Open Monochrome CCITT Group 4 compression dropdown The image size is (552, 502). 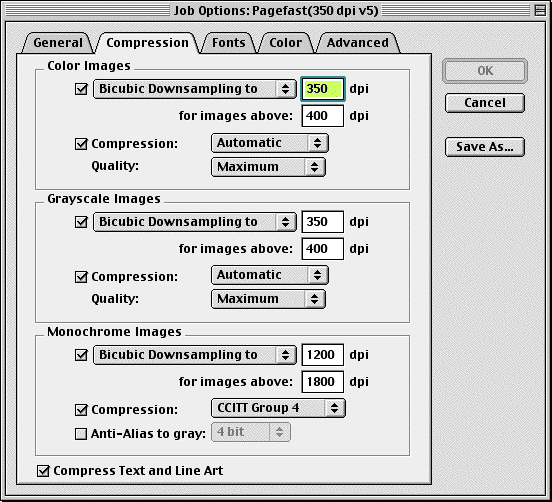tap(278, 408)
